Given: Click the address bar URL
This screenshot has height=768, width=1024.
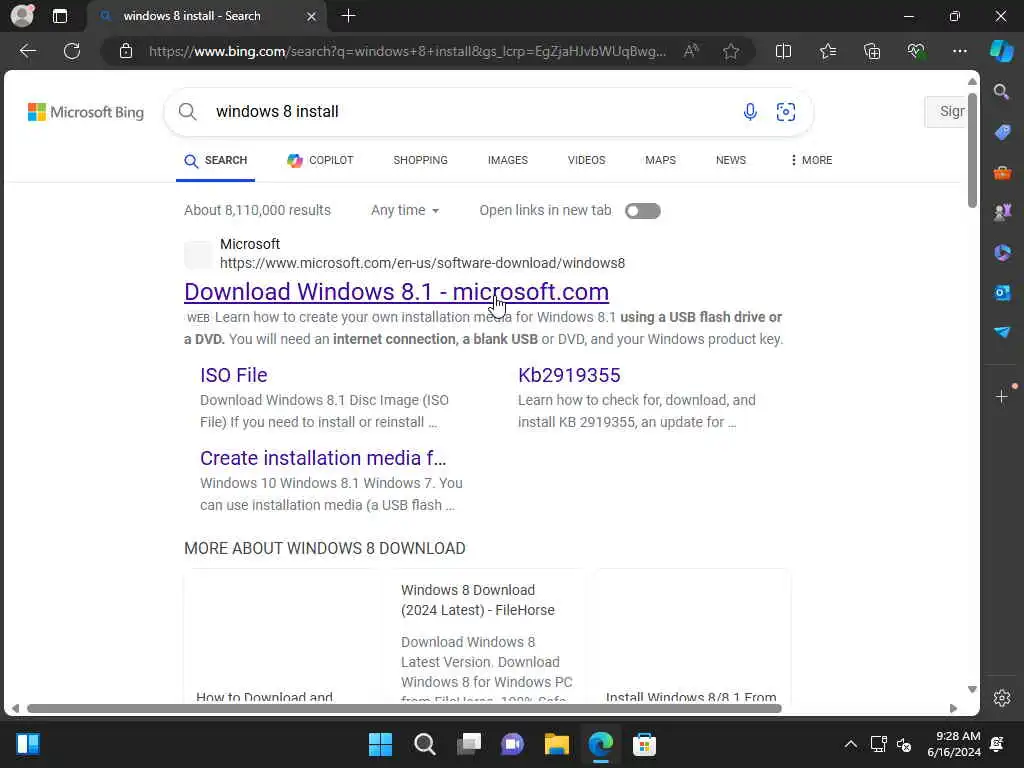Looking at the screenshot, I should [408, 51].
